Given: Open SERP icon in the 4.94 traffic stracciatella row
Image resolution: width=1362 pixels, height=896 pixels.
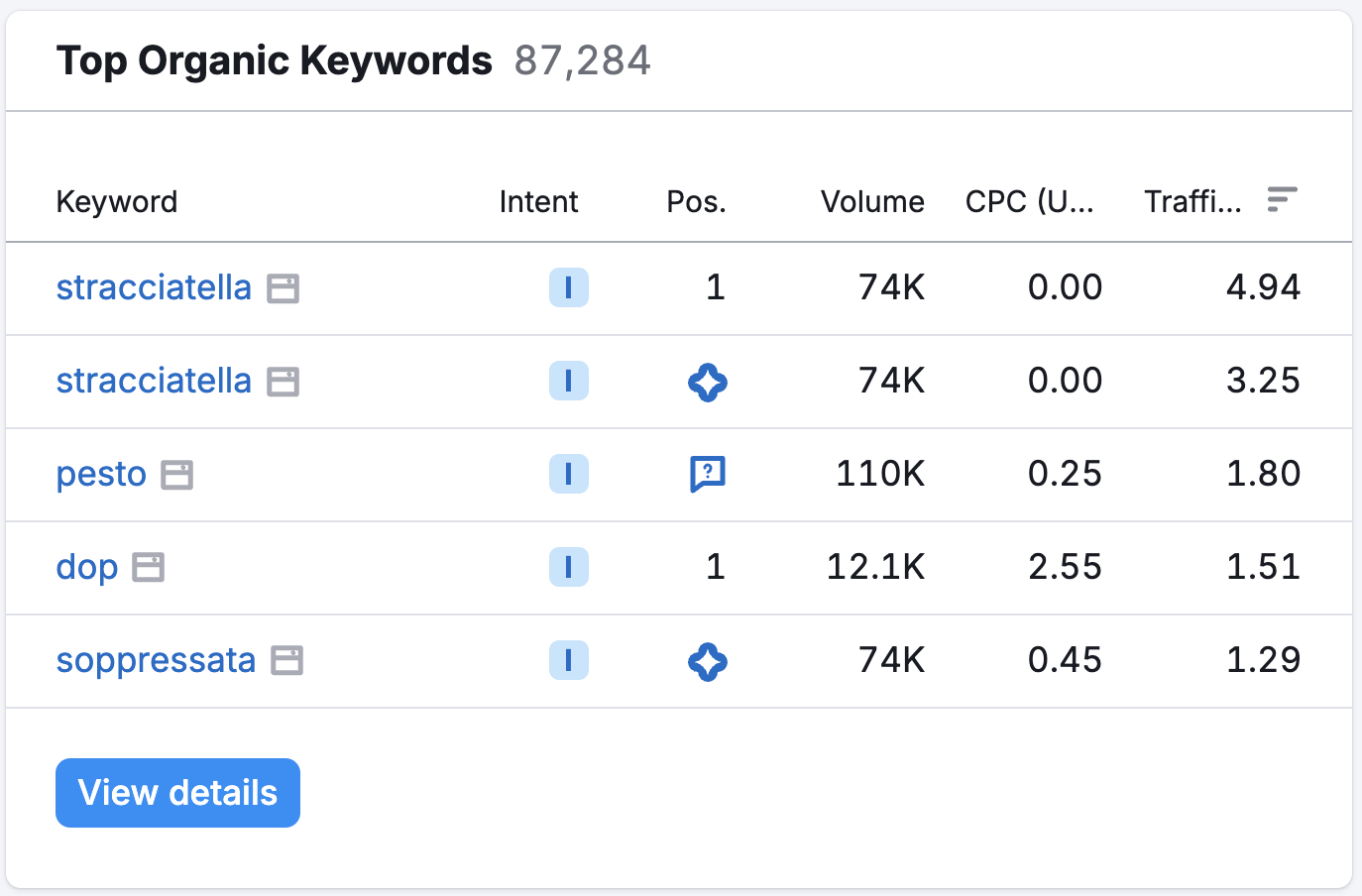Looking at the screenshot, I should pyautogui.click(x=284, y=289).
